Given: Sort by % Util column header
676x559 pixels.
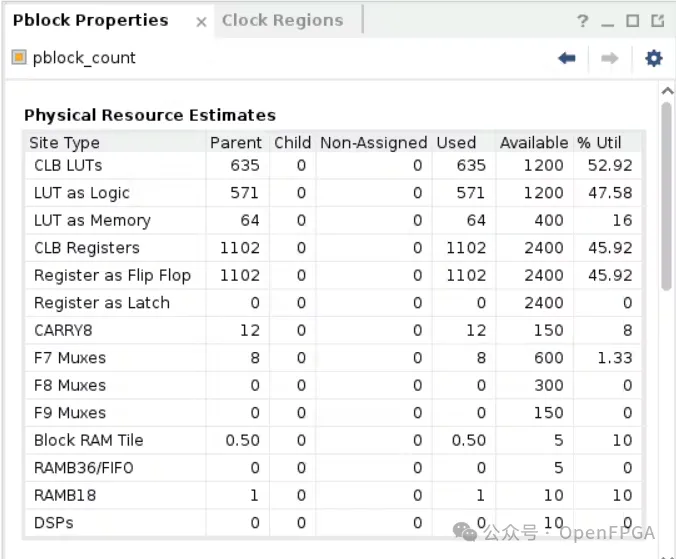Looking at the screenshot, I should point(599,143).
